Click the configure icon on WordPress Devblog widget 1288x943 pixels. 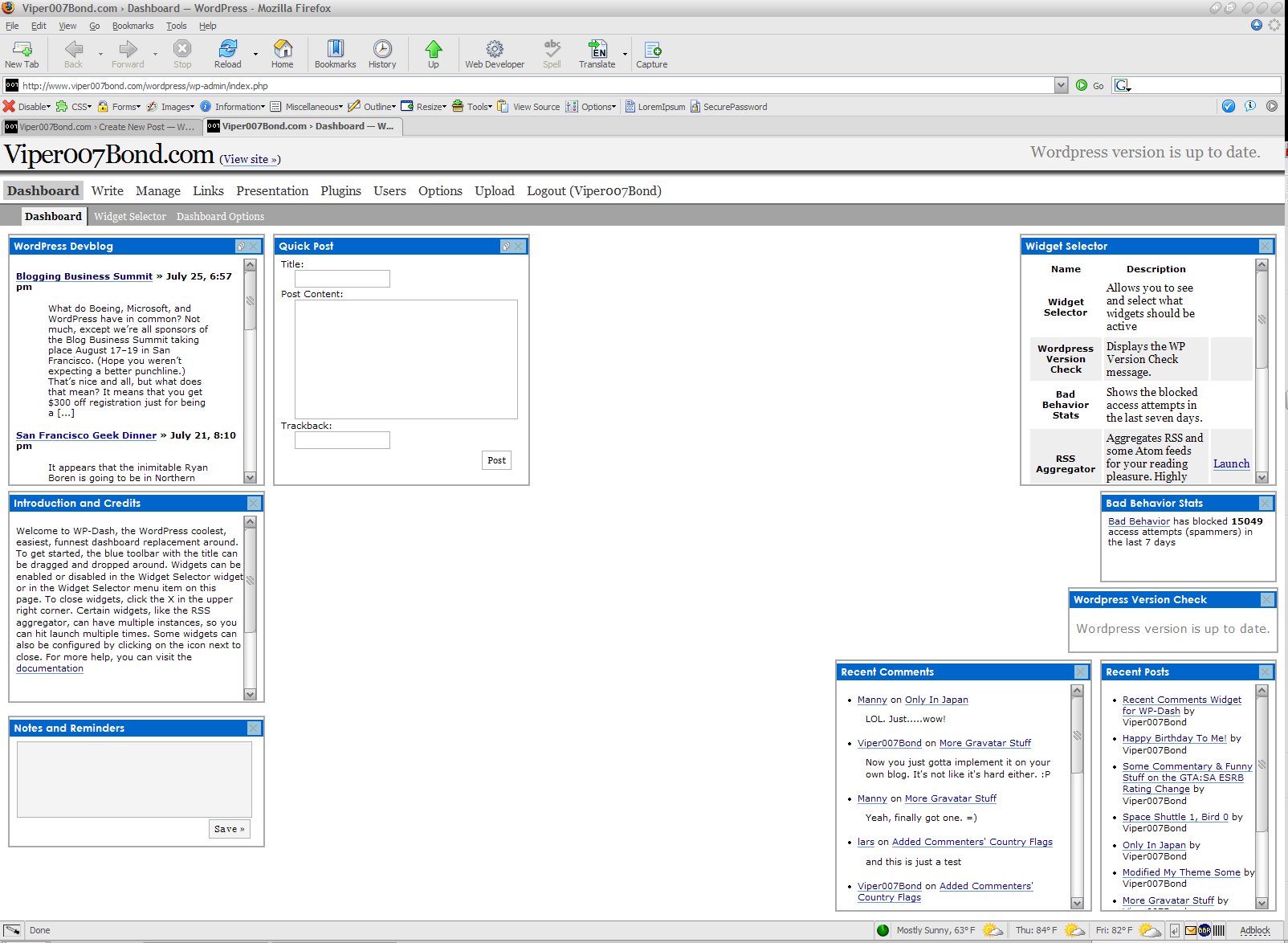241,247
